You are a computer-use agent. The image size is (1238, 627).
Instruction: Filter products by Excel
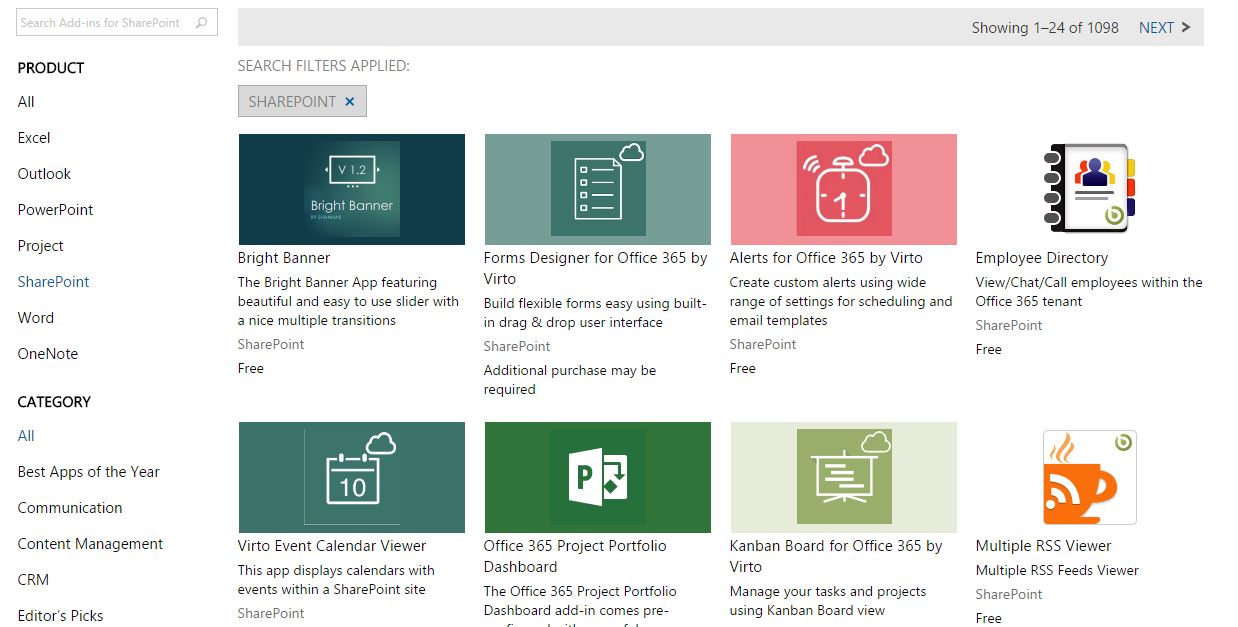point(34,138)
